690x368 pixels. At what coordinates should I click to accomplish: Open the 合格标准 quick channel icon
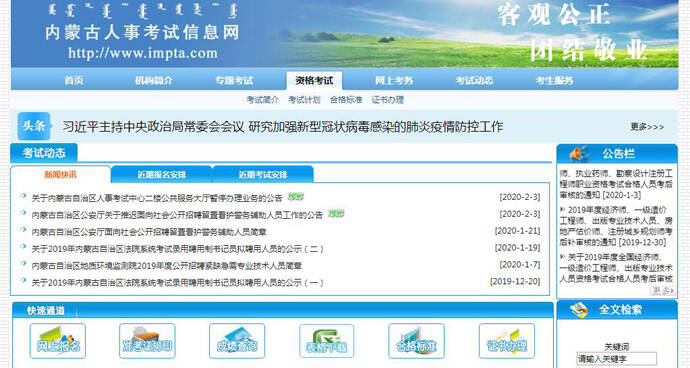pos(416,341)
